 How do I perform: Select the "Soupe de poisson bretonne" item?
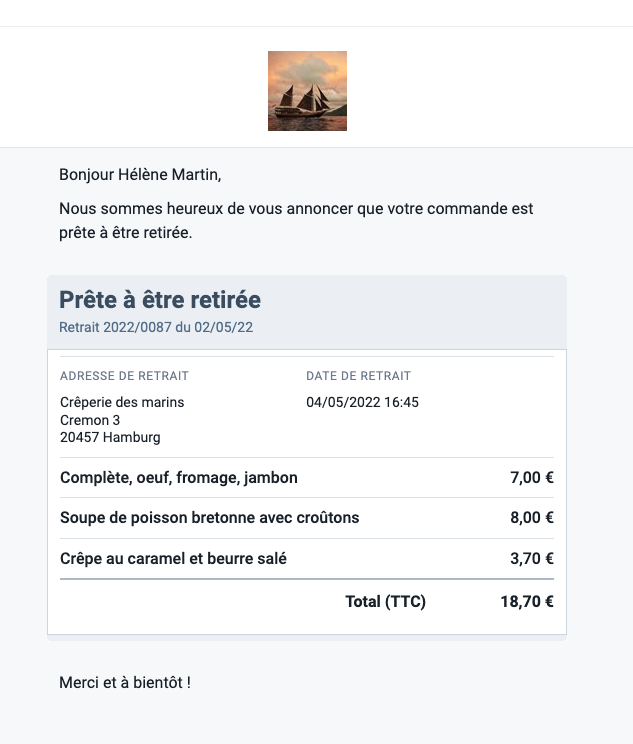(210, 518)
